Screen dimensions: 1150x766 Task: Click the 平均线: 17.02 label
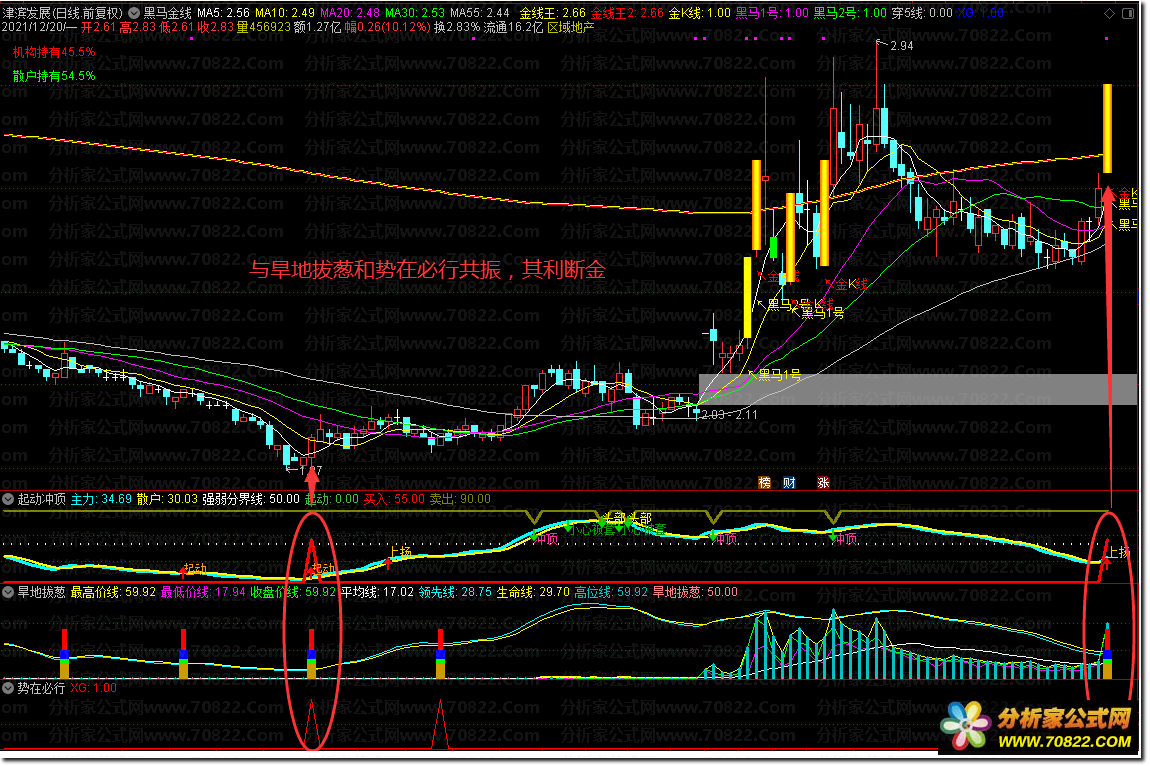pyautogui.click(x=378, y=592)
